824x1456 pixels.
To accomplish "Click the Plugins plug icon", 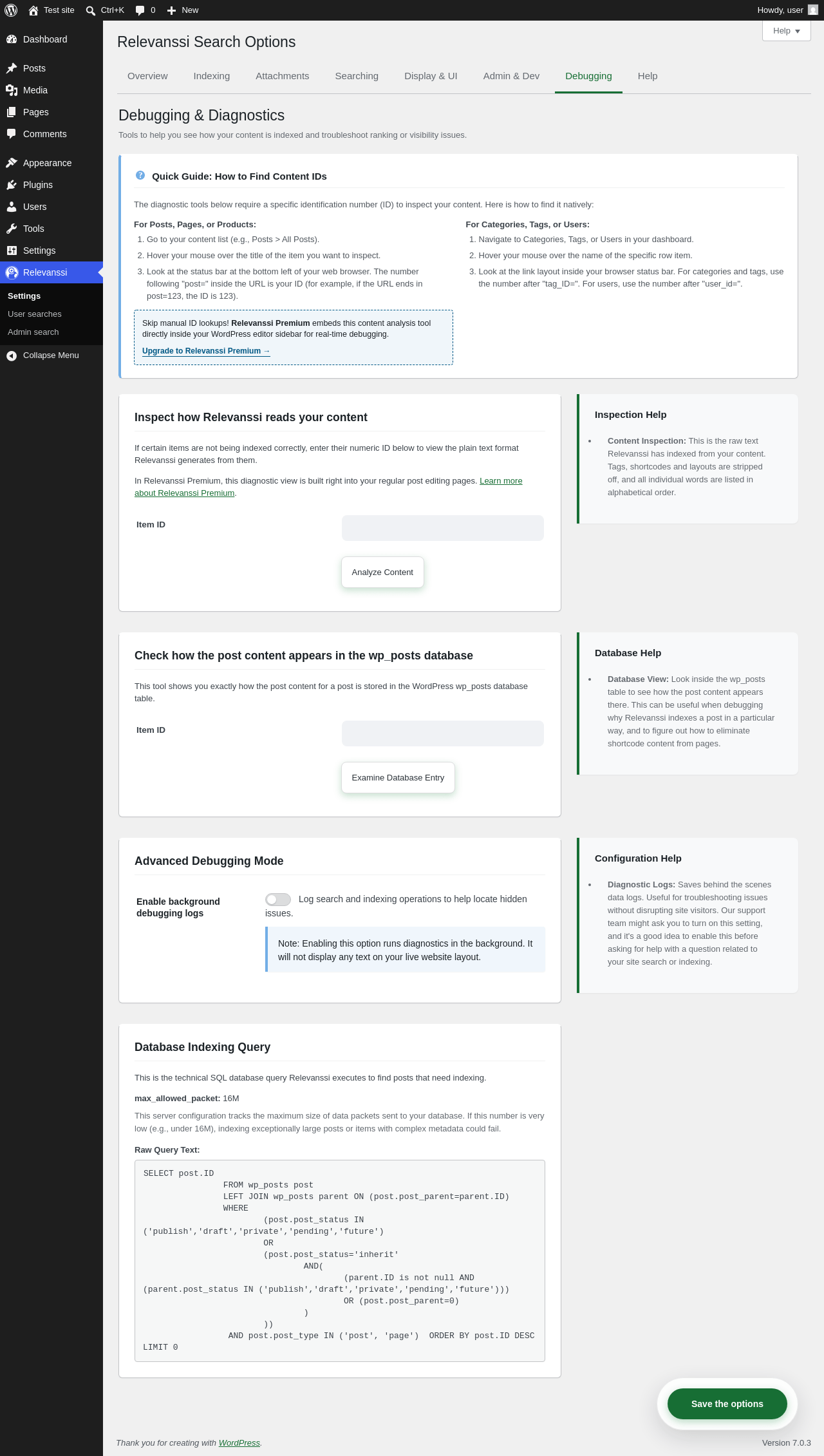I will (x=12, y=185).
